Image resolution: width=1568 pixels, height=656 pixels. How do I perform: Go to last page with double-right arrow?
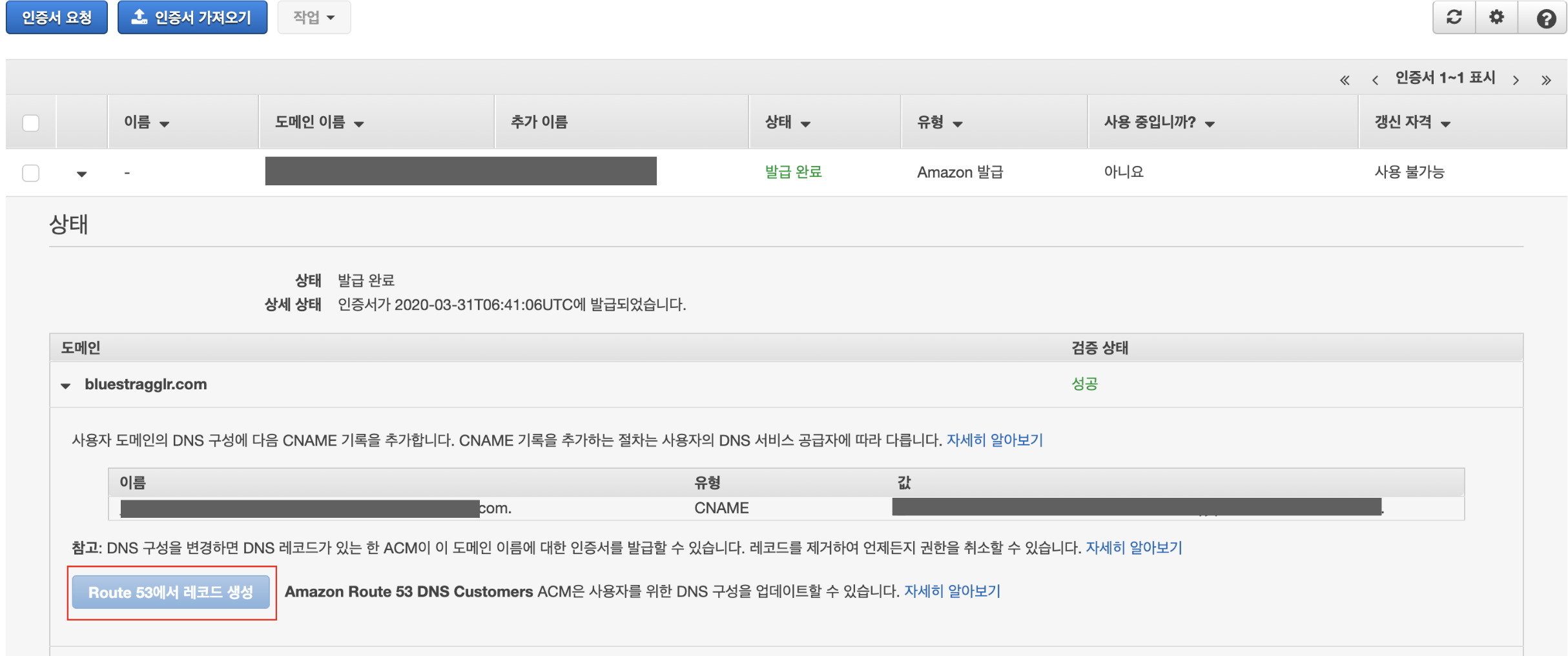tap(1547, 79)
